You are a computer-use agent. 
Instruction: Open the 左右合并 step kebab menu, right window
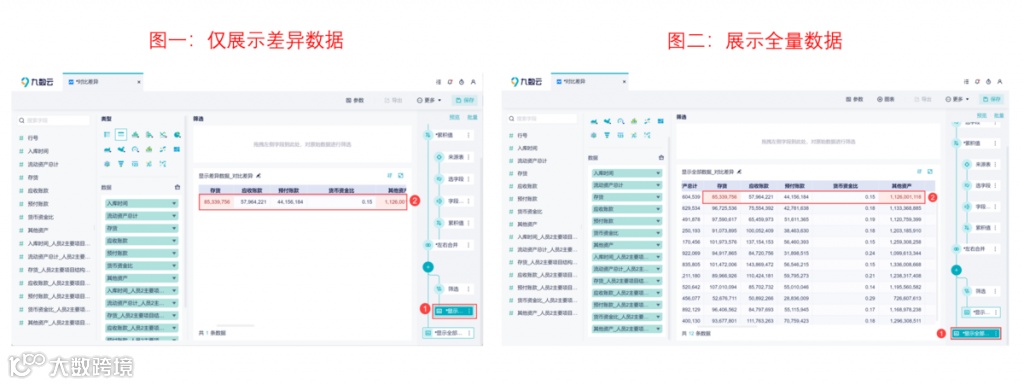996,249
